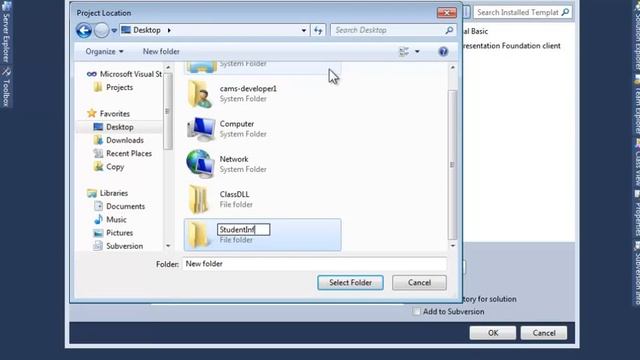
Task: Enable Add to Subversion checkbox
Action: [416, 311]
